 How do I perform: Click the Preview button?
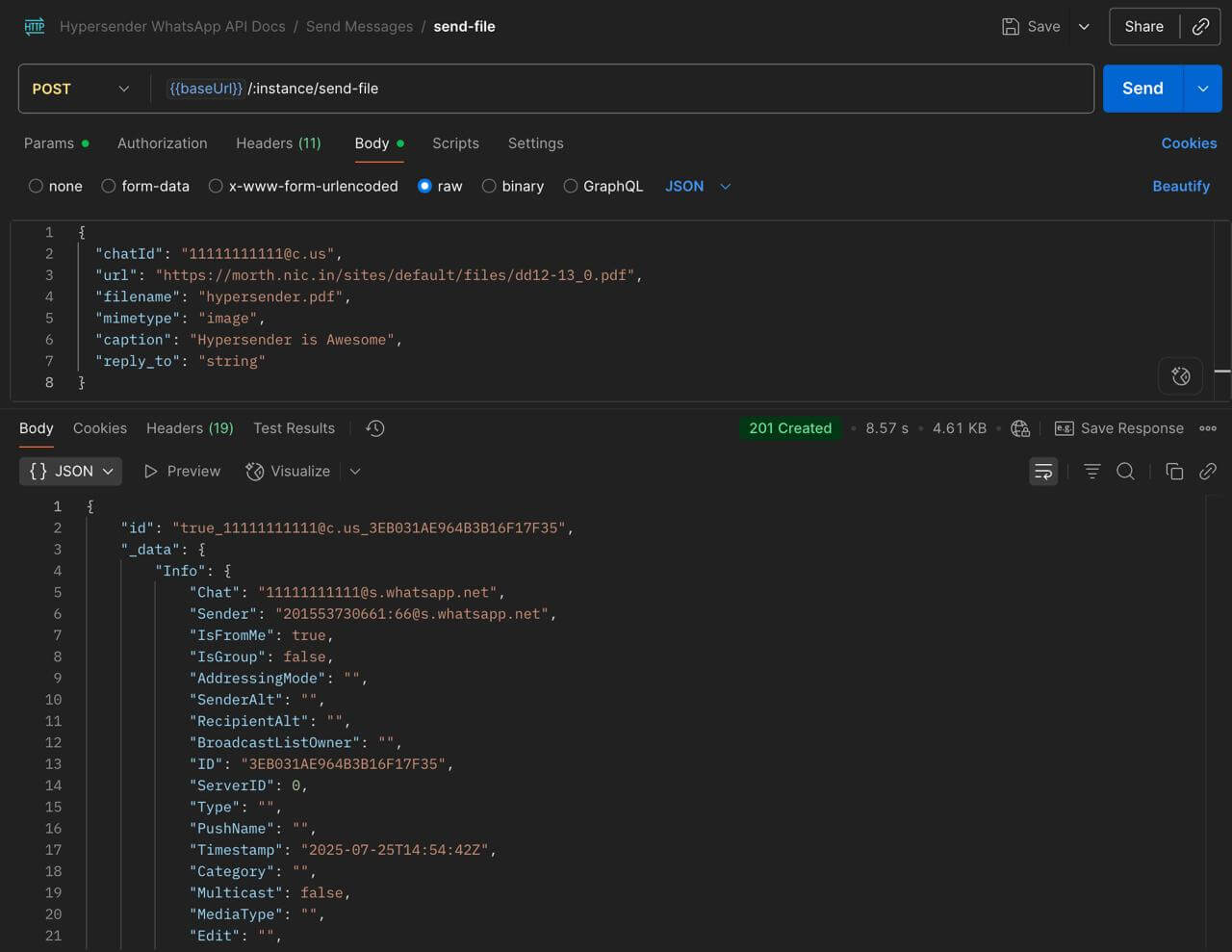pyautogui.click(x=182, y=472)
